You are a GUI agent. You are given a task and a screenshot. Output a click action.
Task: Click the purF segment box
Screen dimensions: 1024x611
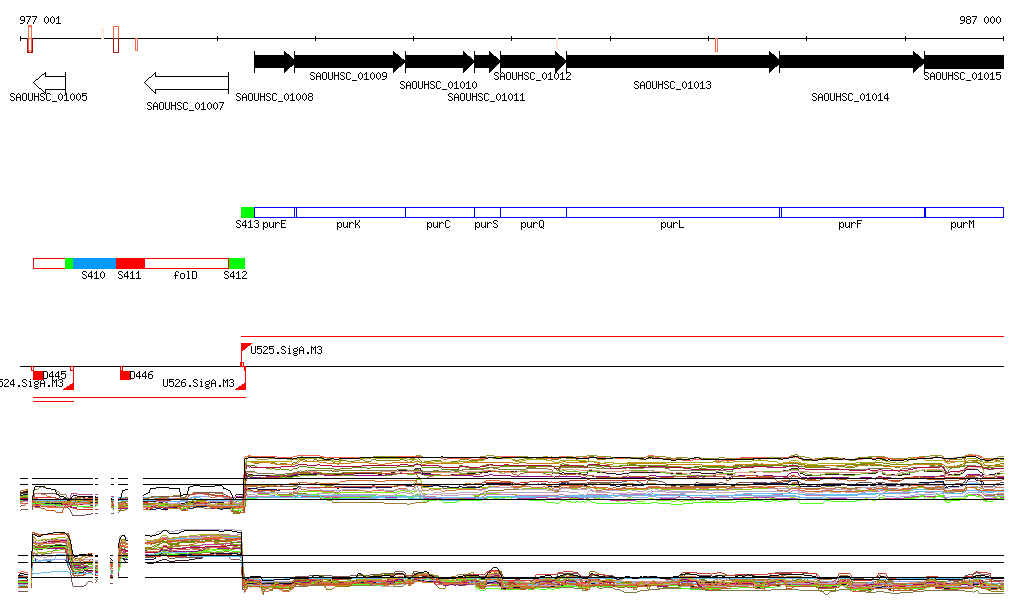851,212
